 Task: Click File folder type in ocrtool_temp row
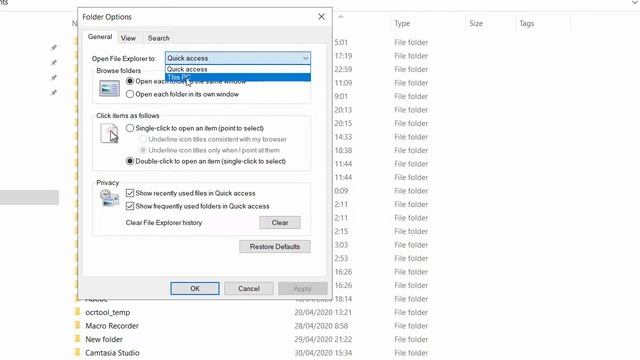coord(411,312)
